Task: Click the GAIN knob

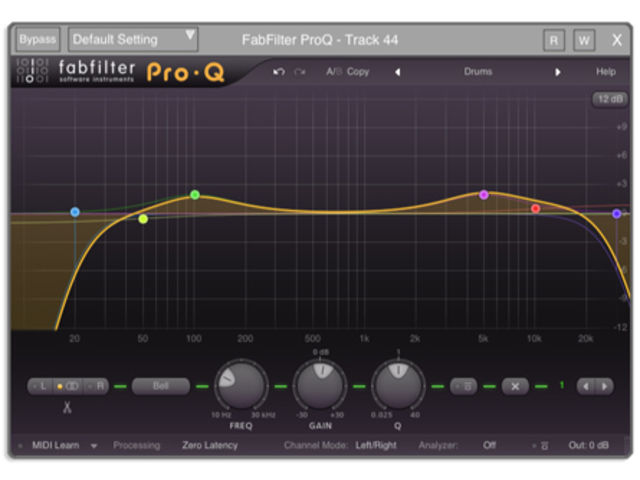Action: coord(320,384)
